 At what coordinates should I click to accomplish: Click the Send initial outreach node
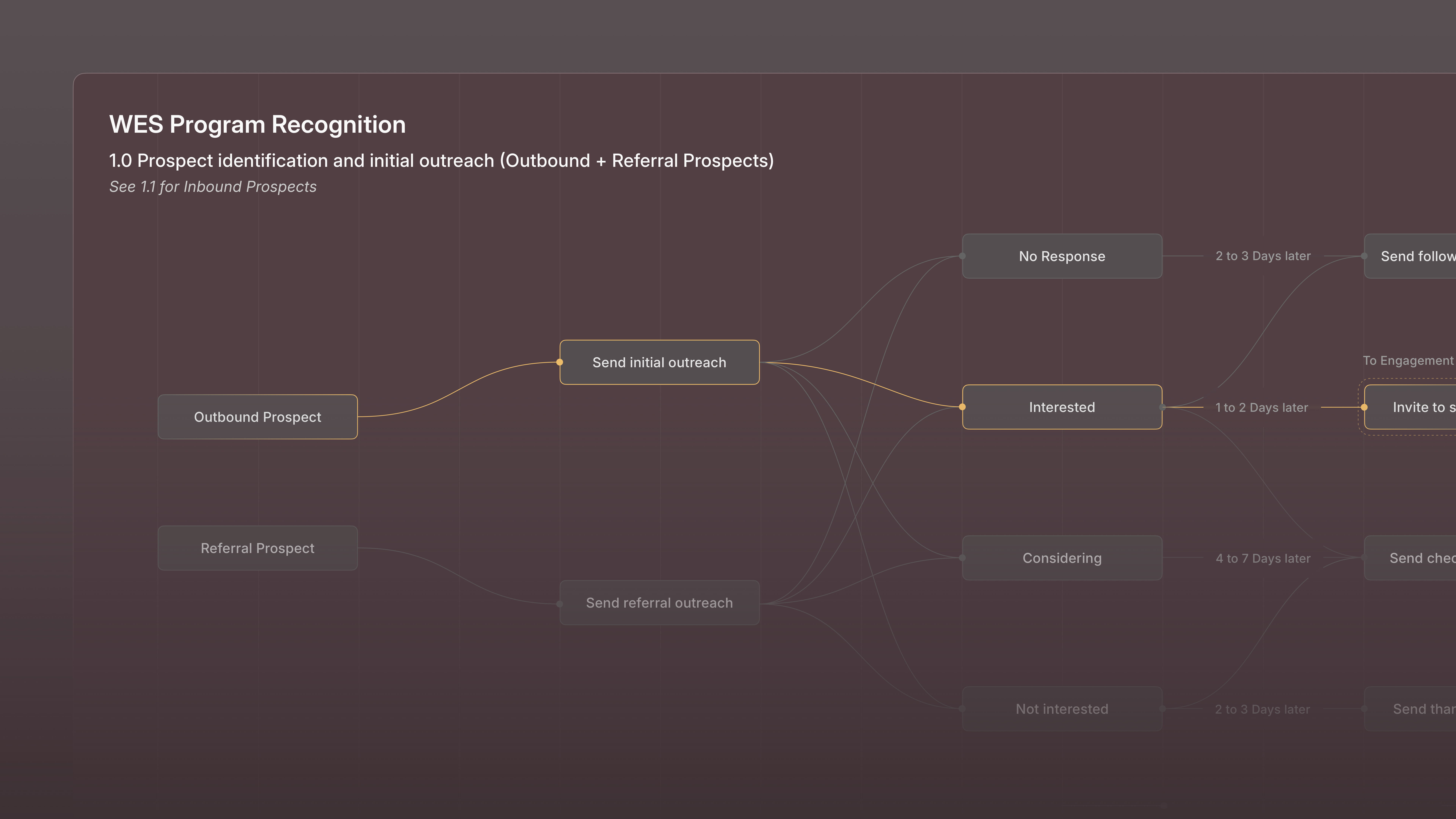660,362
